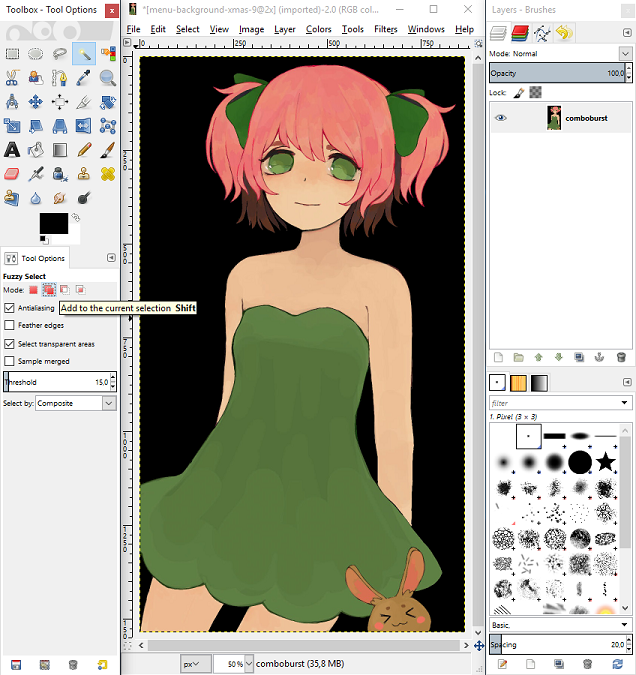
Task: Select the Flip tool
Action: [84, 126]
